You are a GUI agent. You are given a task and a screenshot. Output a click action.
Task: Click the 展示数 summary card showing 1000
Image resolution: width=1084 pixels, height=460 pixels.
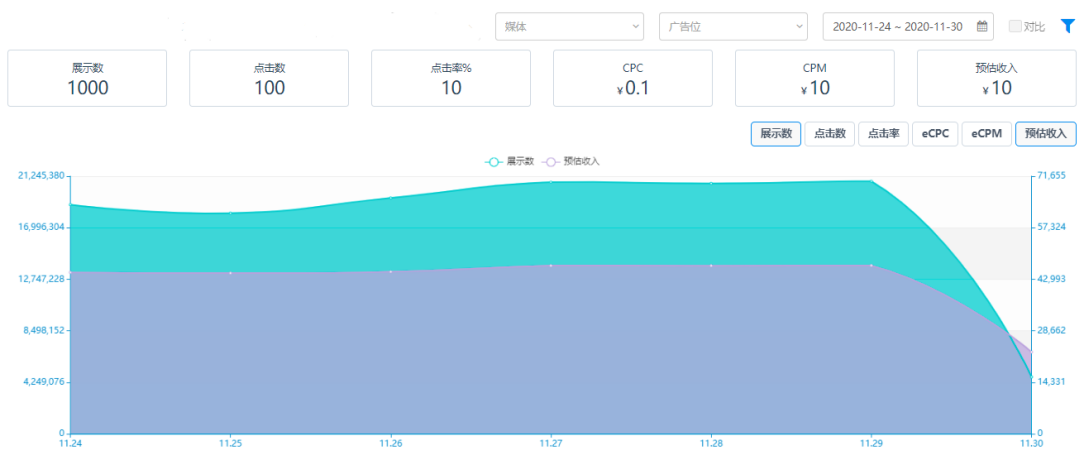(x=87, y=78)
